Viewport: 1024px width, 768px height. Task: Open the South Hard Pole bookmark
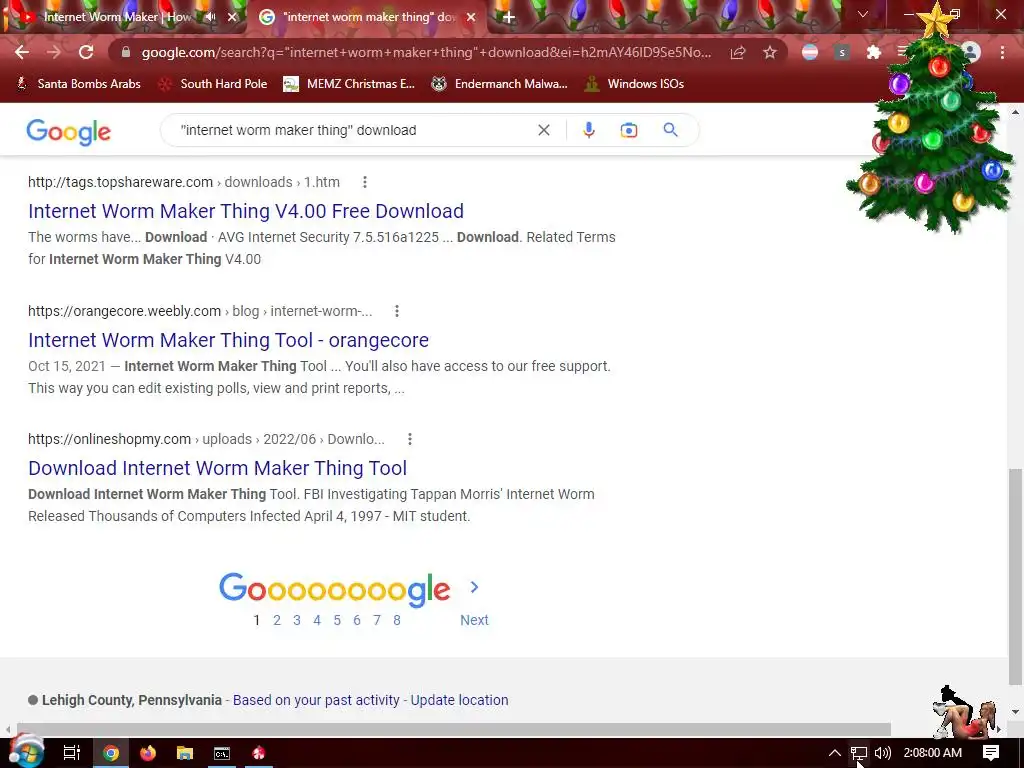point(214,84)
